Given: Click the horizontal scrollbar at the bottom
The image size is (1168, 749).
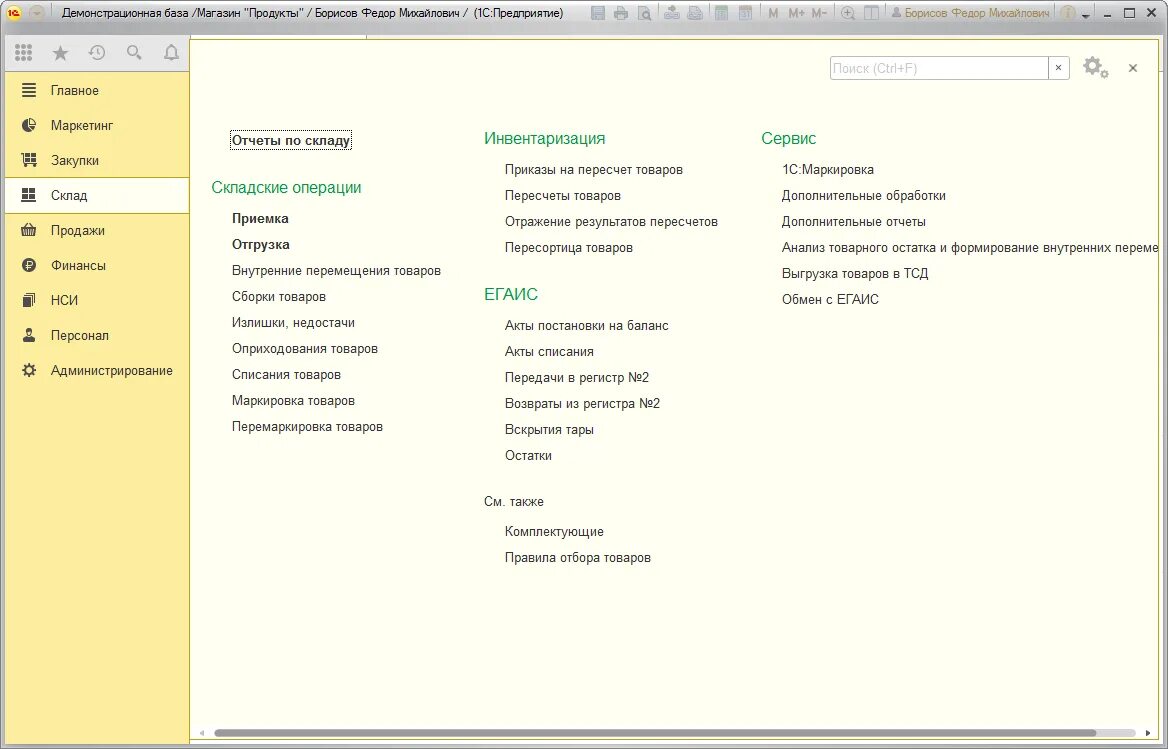Looking at the screenshot, I should [655, 733].
